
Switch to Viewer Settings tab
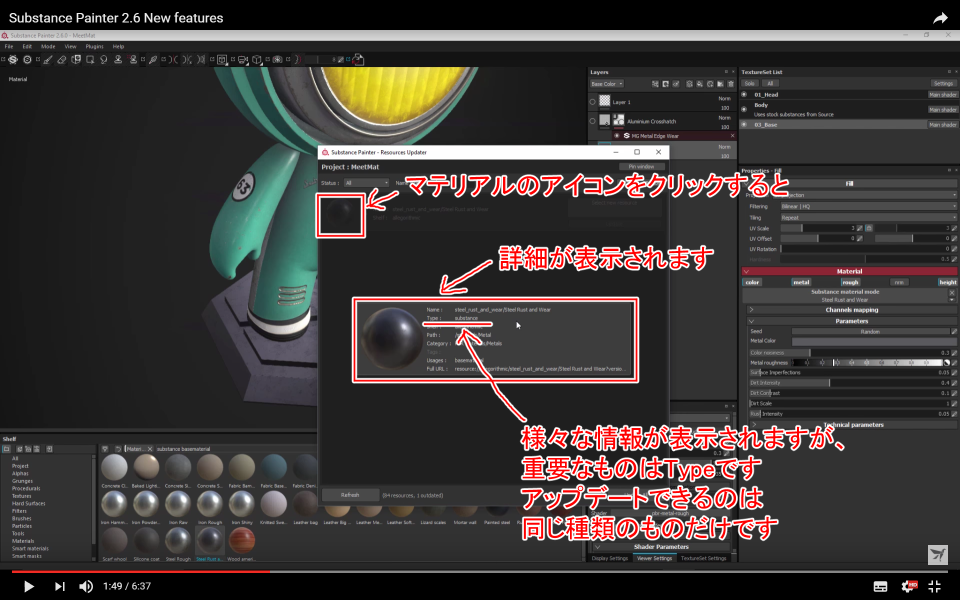click(x=654, y=558)
